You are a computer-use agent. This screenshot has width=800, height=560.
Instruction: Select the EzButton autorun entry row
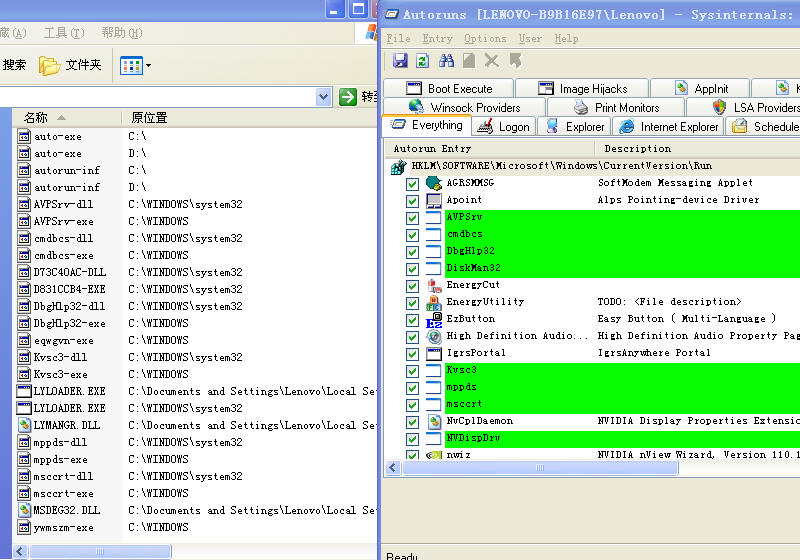(470, 319)
